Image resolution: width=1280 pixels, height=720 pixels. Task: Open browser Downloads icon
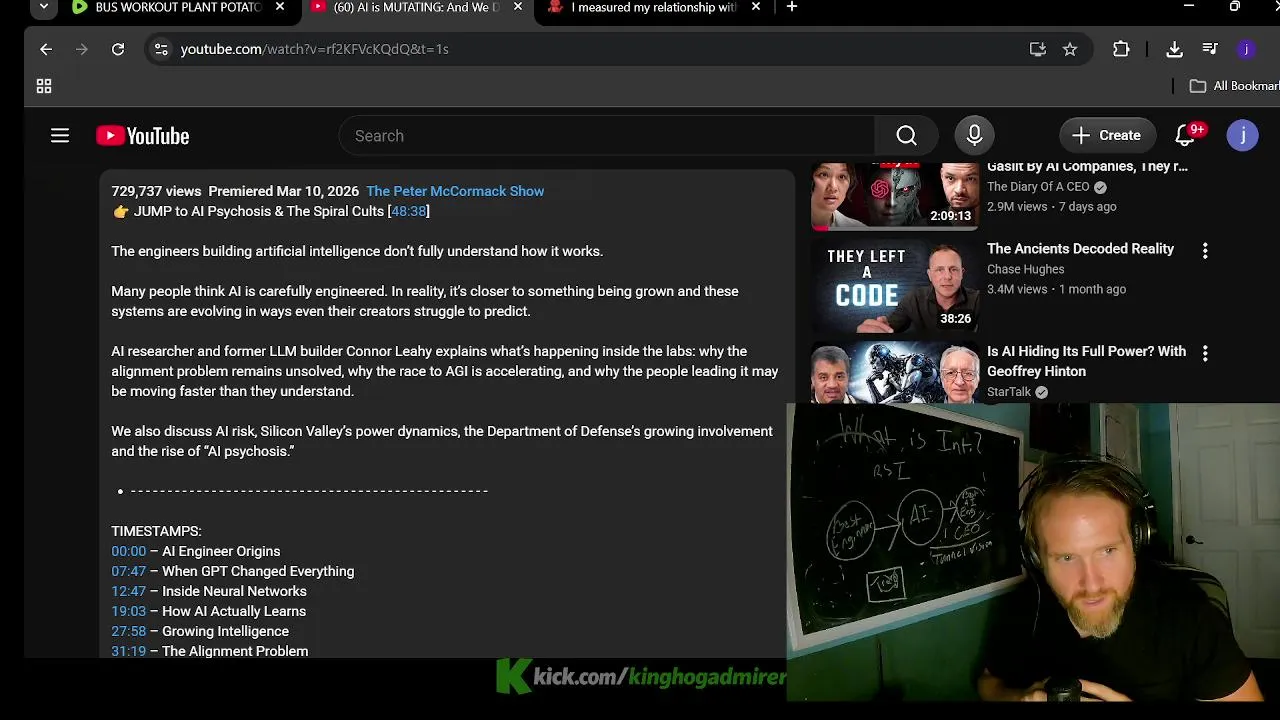pos(1175,49)
